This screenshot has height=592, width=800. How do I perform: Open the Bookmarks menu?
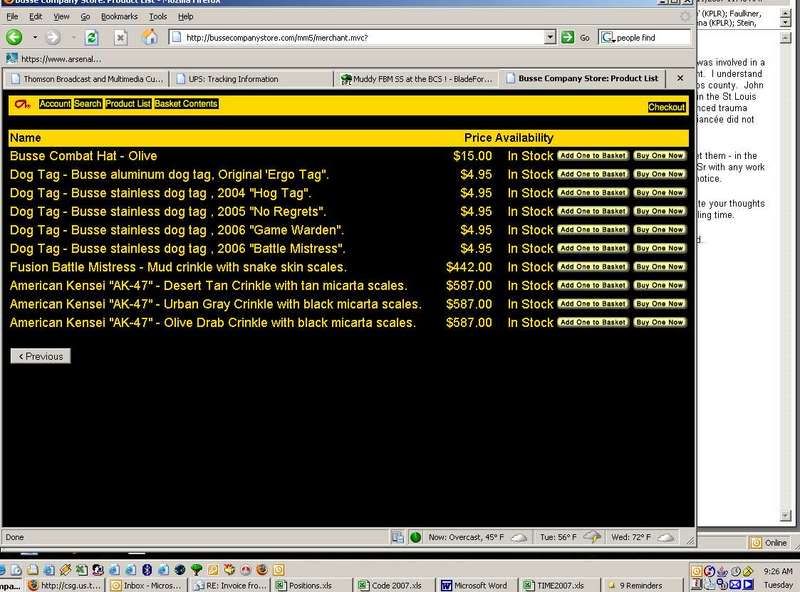[x=119, y=16]
